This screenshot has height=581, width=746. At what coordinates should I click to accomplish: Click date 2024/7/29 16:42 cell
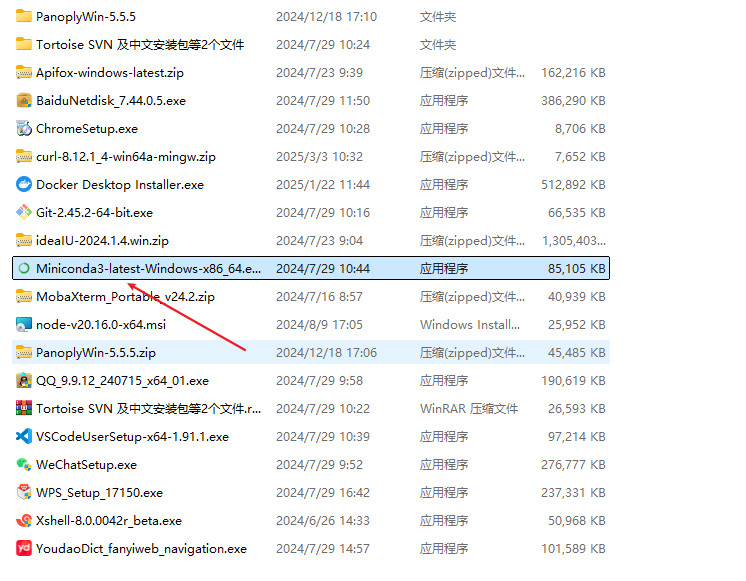coord(323,492)
